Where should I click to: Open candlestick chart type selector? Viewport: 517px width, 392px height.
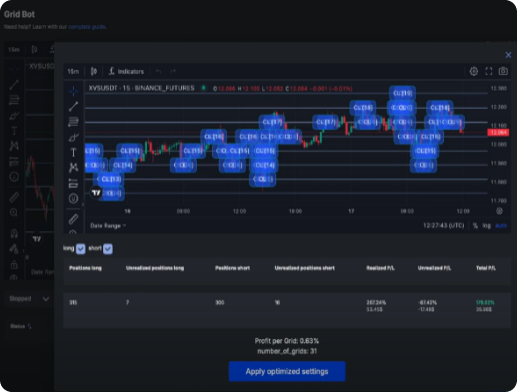[94, 71]
